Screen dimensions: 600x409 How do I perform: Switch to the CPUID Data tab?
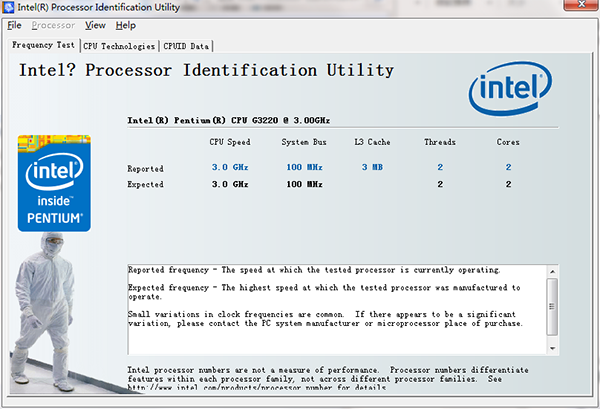pos(186,46)
